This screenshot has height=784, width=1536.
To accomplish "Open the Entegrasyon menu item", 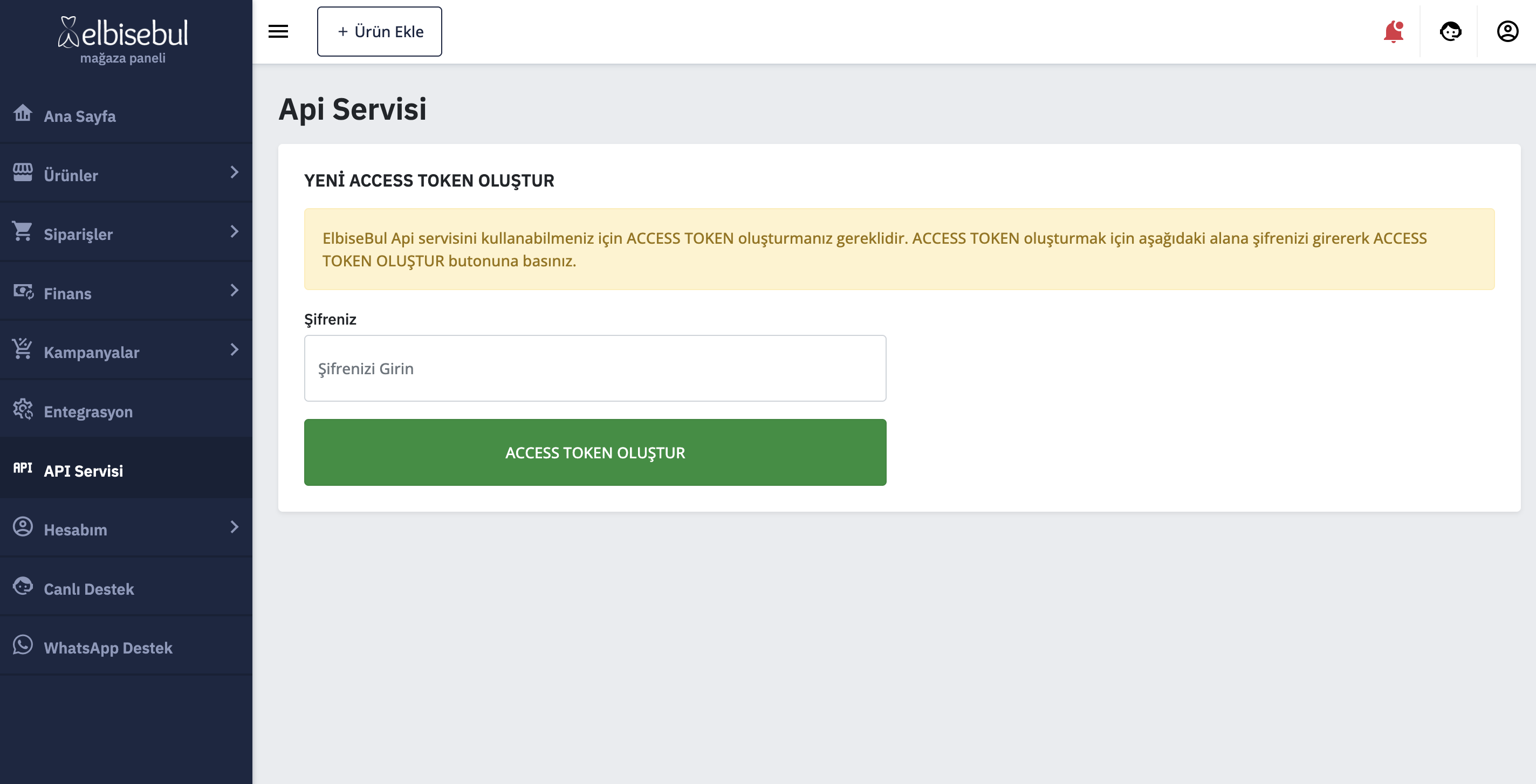I will pyautogui.click(x=88, y=412).
